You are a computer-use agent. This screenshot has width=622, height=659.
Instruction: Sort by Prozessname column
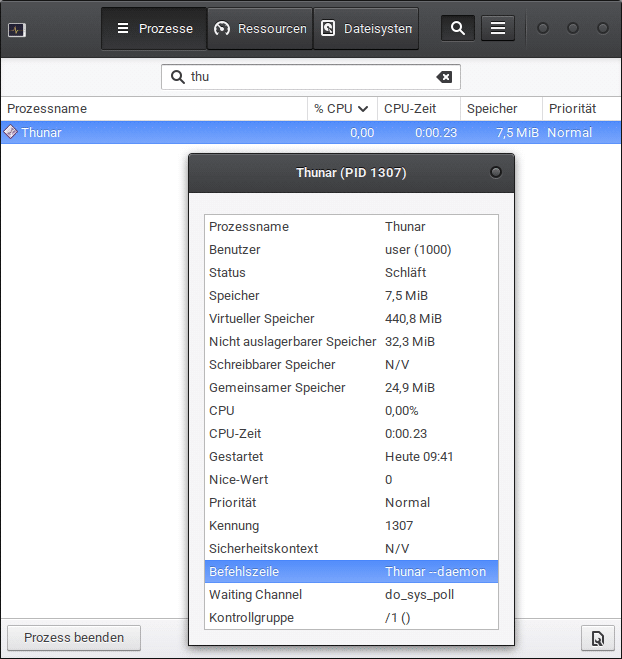tap(154, 109)
